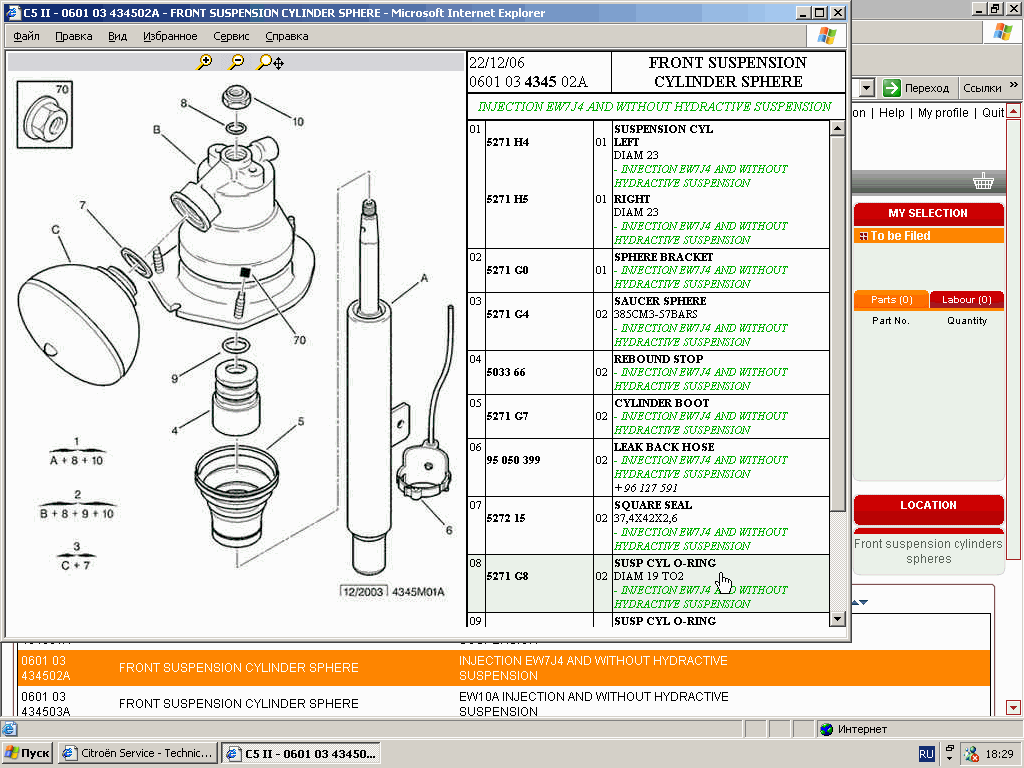The height and width of the screenshot is (768, 1024).
Task: Expand the To be Filed plus icon
Action: point(863,236)
